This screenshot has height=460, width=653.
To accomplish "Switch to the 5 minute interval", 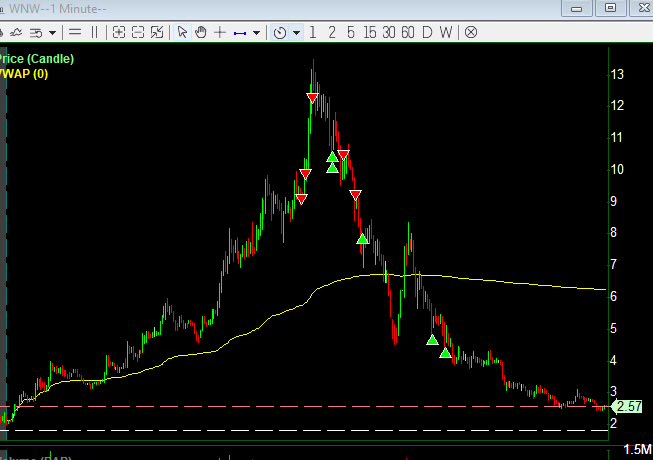I will pyautogui.click(x=351, y=32).
